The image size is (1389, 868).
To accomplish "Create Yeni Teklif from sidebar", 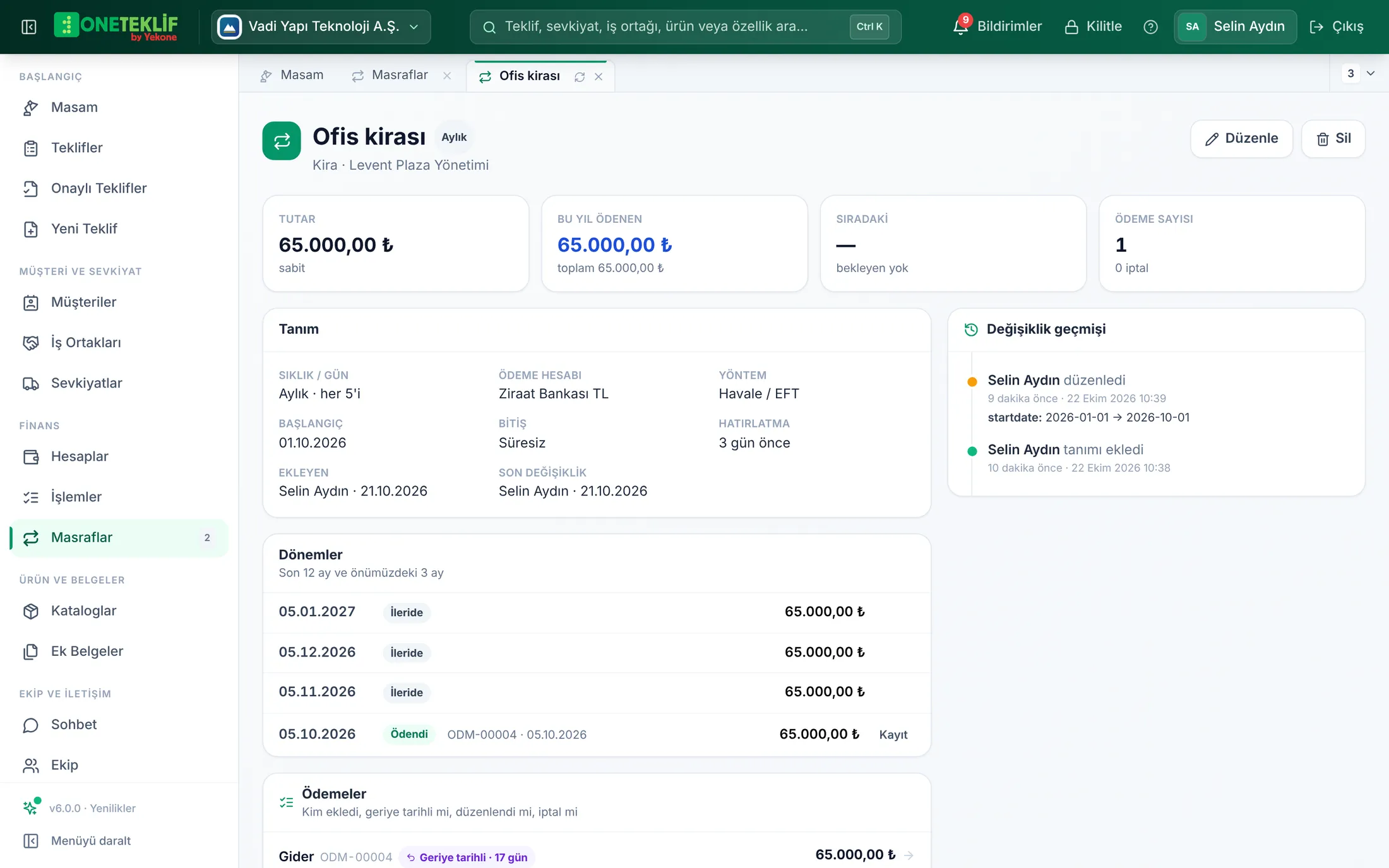I will click(119, 229).
